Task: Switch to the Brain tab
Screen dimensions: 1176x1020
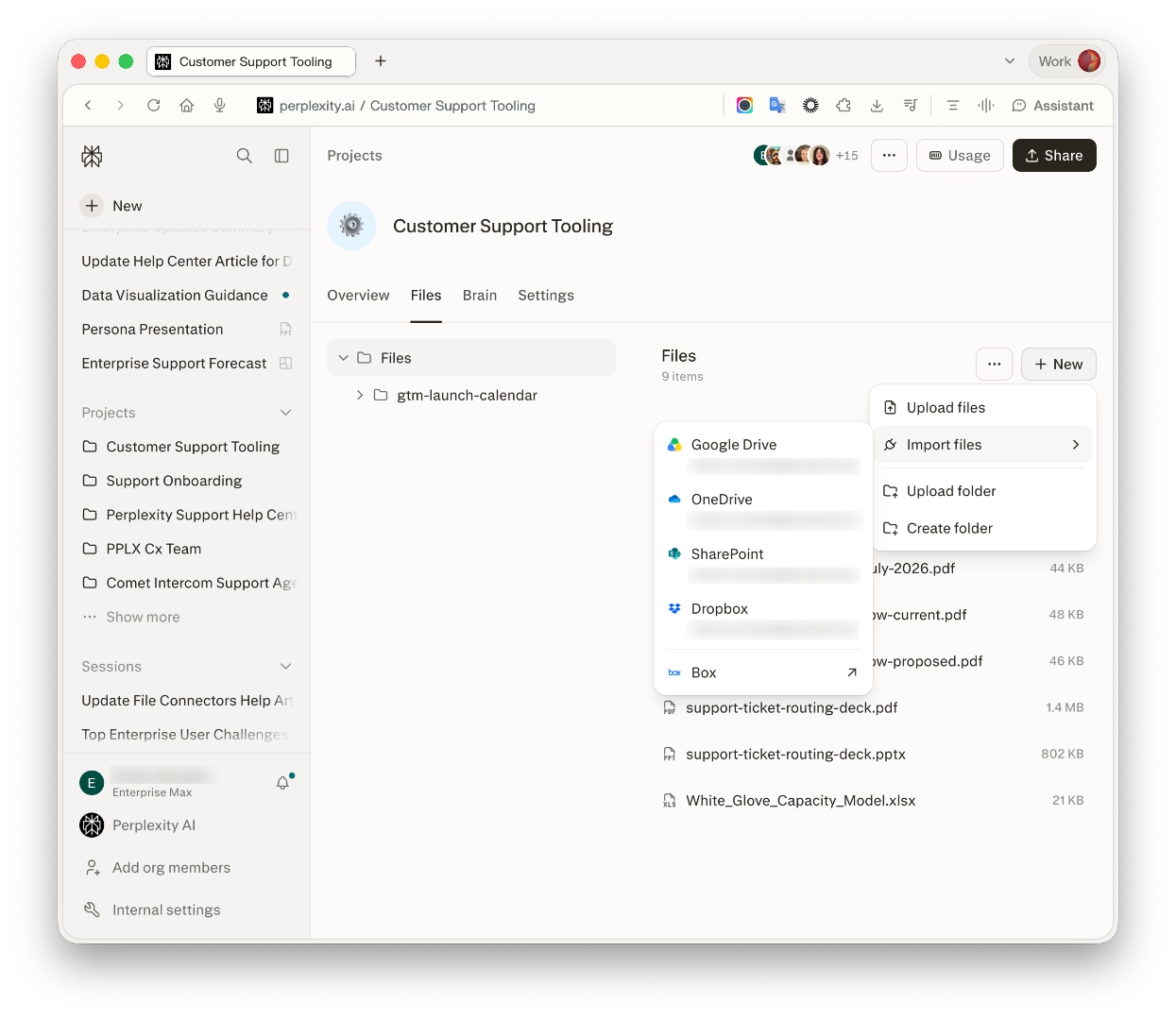Action: click(x=480, y=296)
